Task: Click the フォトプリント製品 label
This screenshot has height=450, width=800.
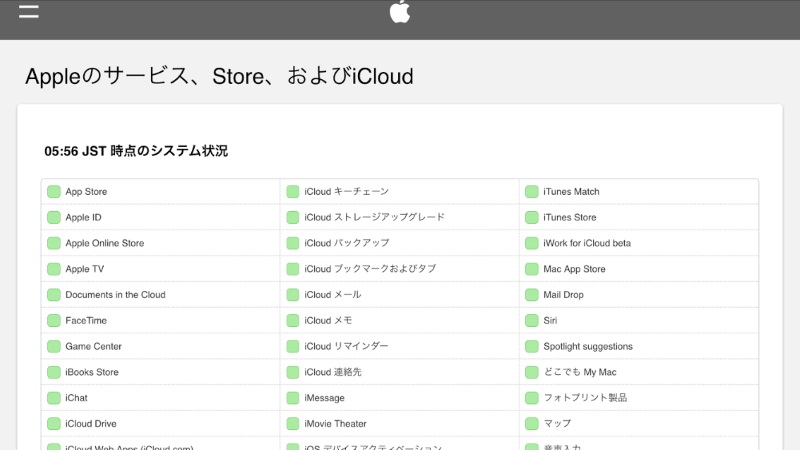Action: [585, 398]
